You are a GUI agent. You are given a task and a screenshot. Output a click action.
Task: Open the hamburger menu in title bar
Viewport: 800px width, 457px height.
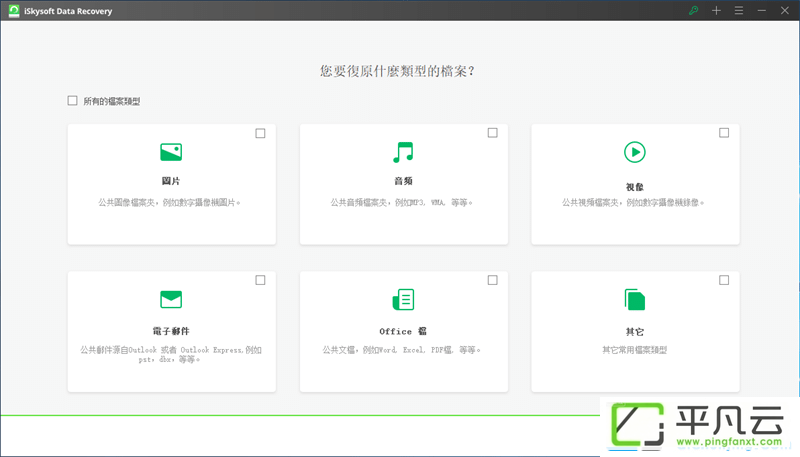point(739,10)
